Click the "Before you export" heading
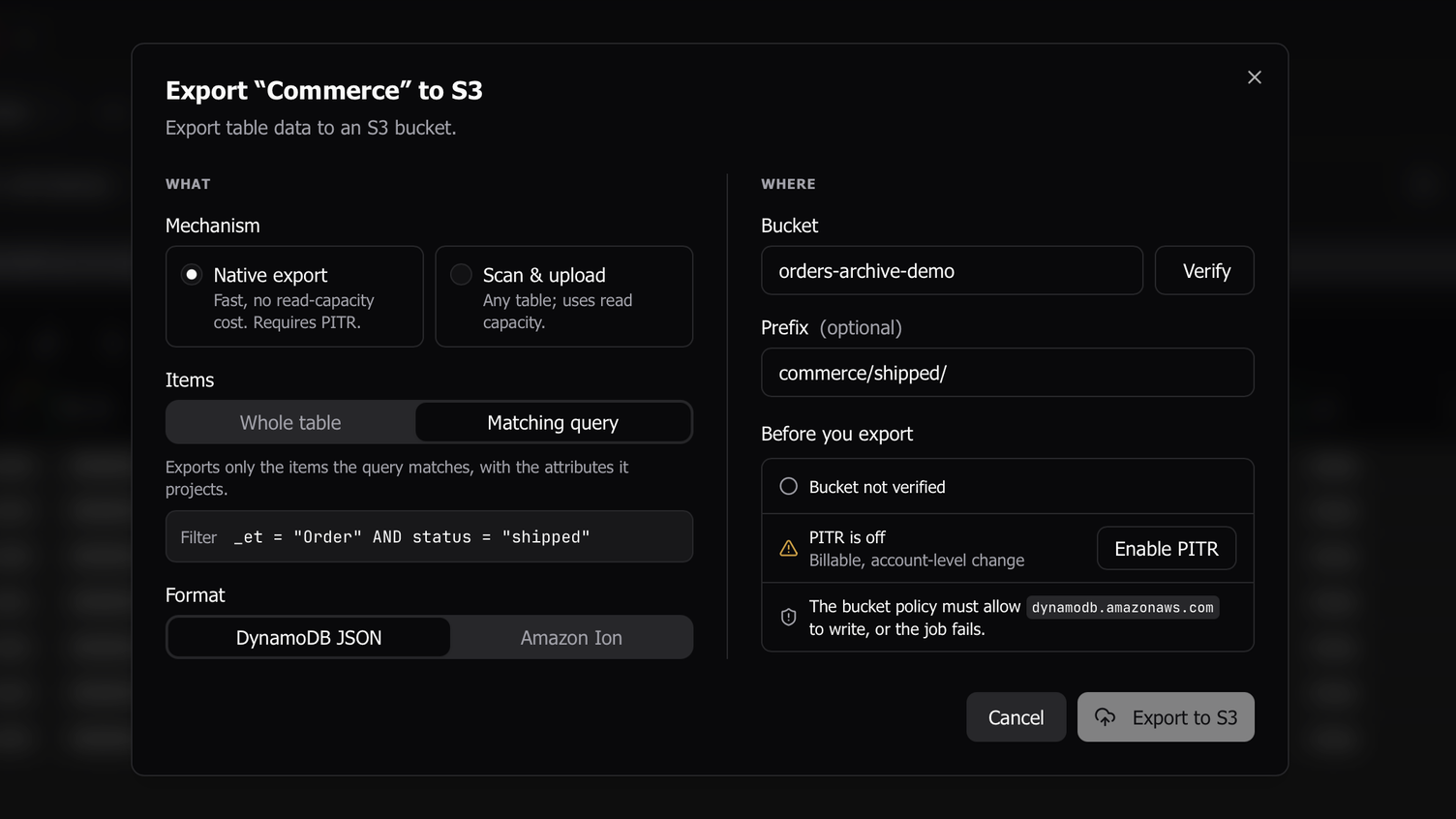This screenshot has height=819, width=1456. (x=836, y=434)
